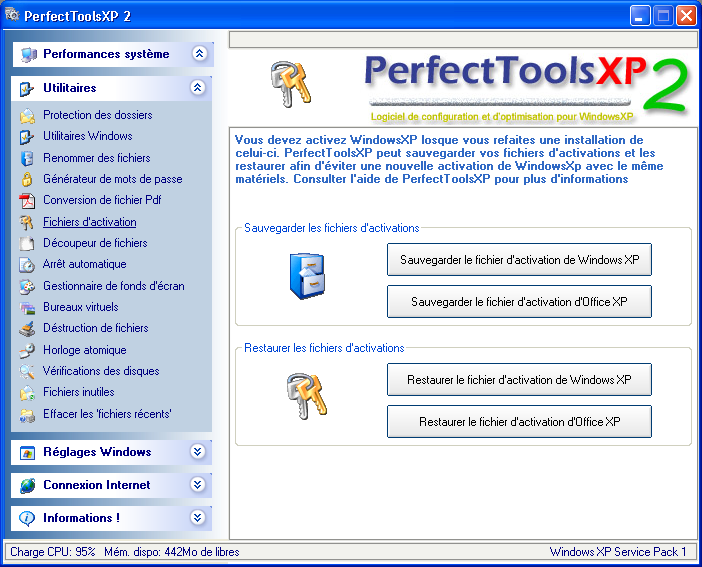Click the monitor icon in Performances système header
This screenshot has width=702, height=567.
(x=29, y=55)
